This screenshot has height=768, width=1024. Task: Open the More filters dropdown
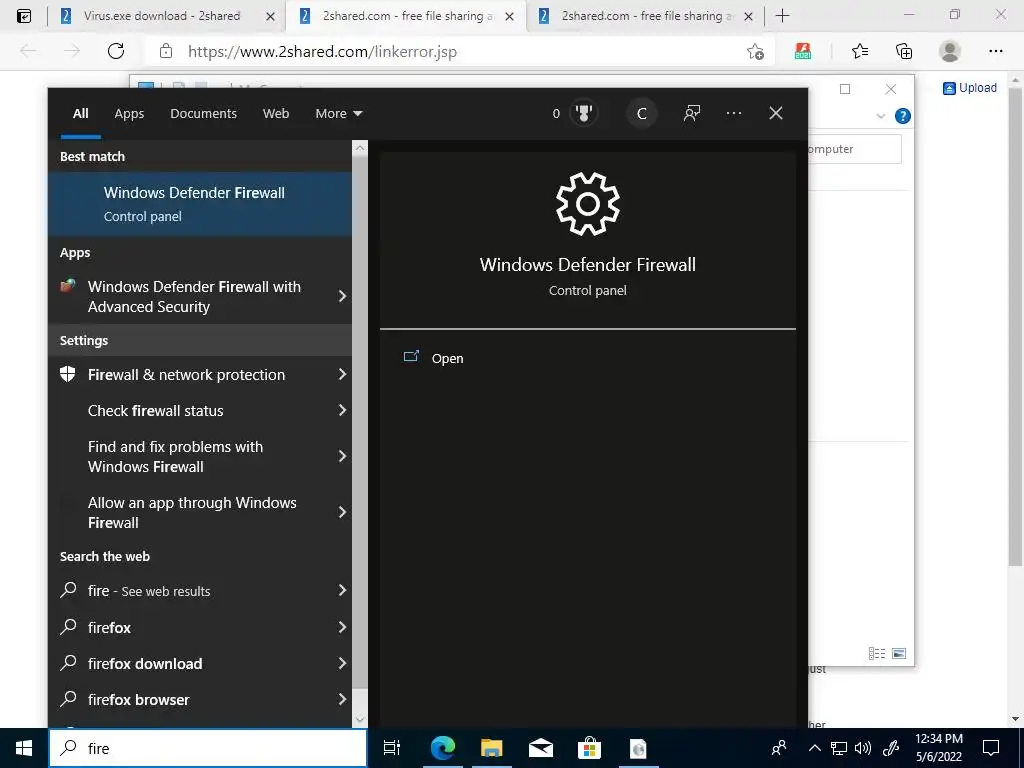coord(338,114)
